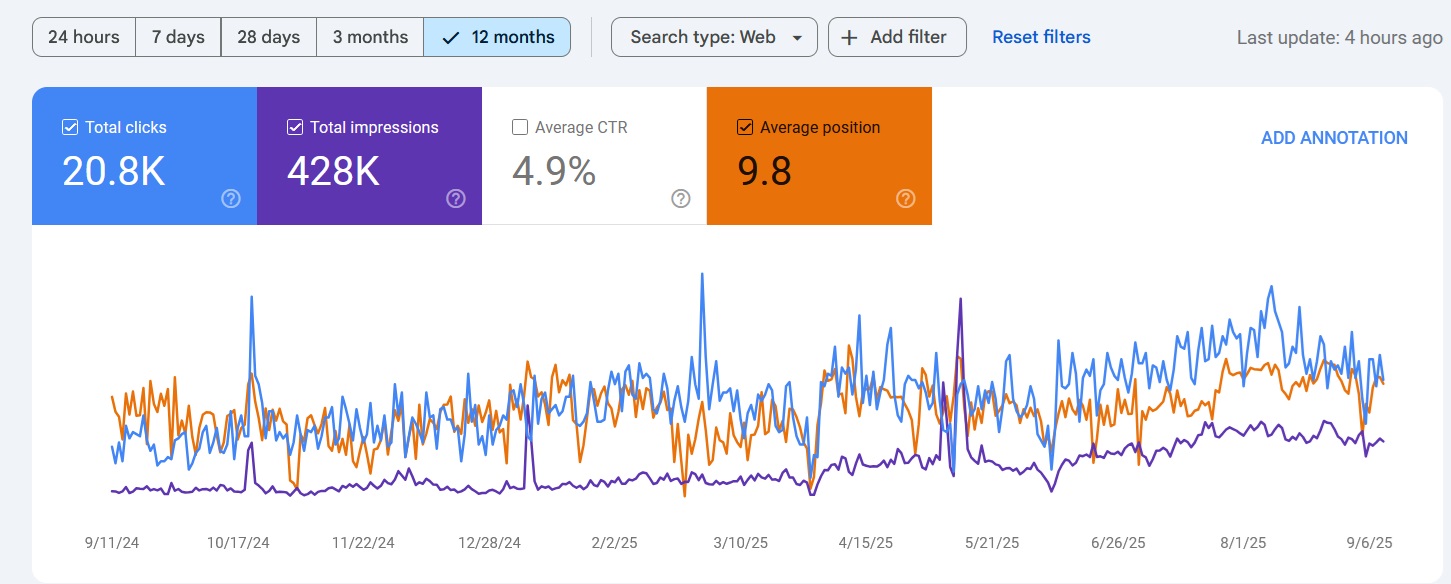Click help icon on Average CTR card

coord(681,199)
